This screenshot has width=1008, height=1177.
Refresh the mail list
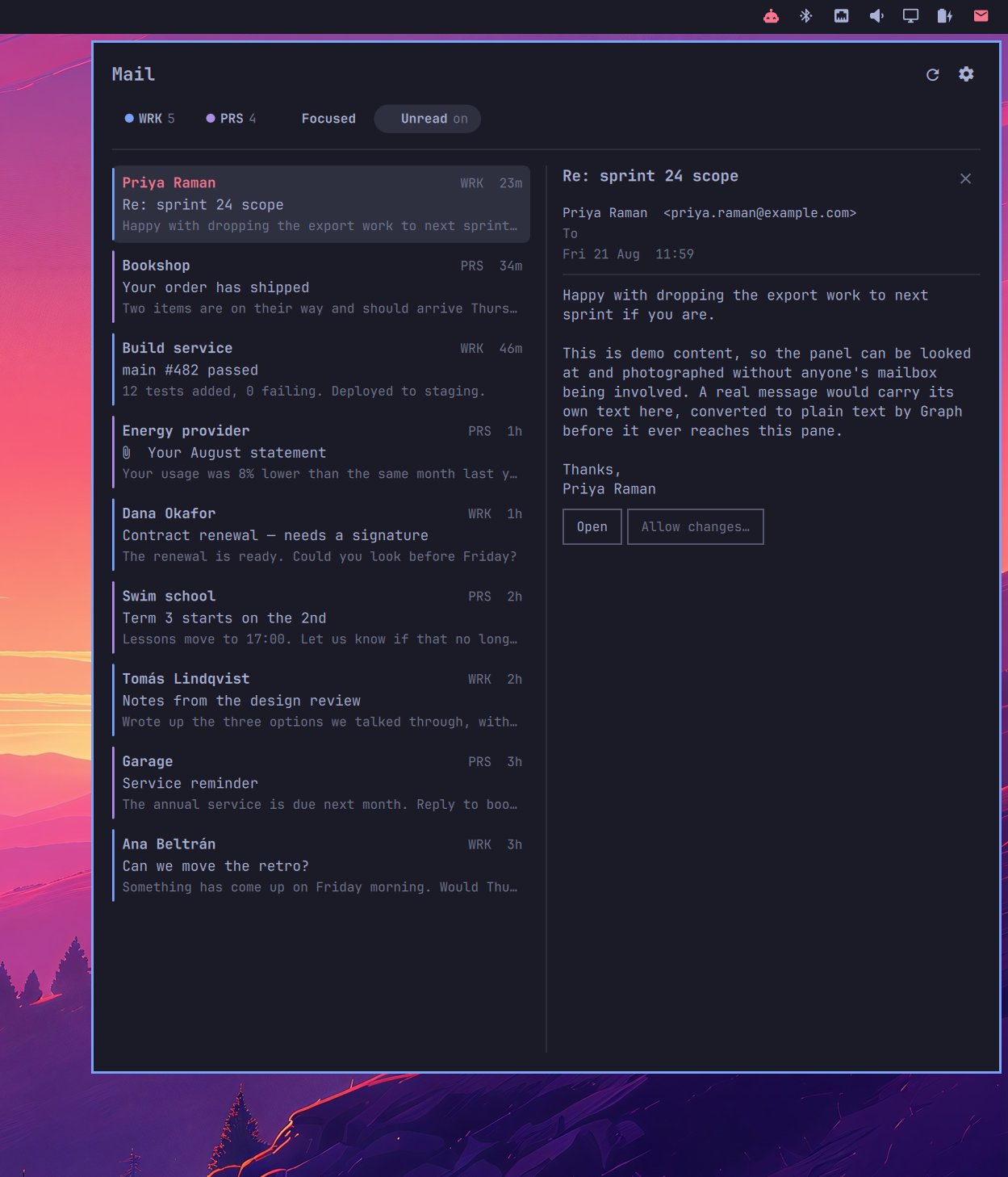932,74
